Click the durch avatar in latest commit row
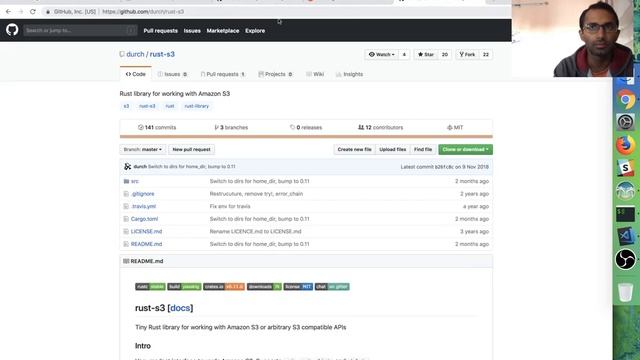Viewport: 640px width, 360px height. pos(127,167)
